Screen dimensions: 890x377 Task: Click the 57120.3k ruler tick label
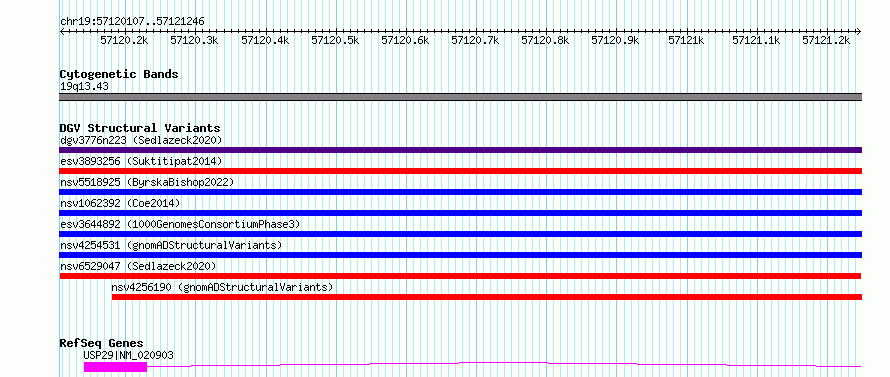(194, 40)
